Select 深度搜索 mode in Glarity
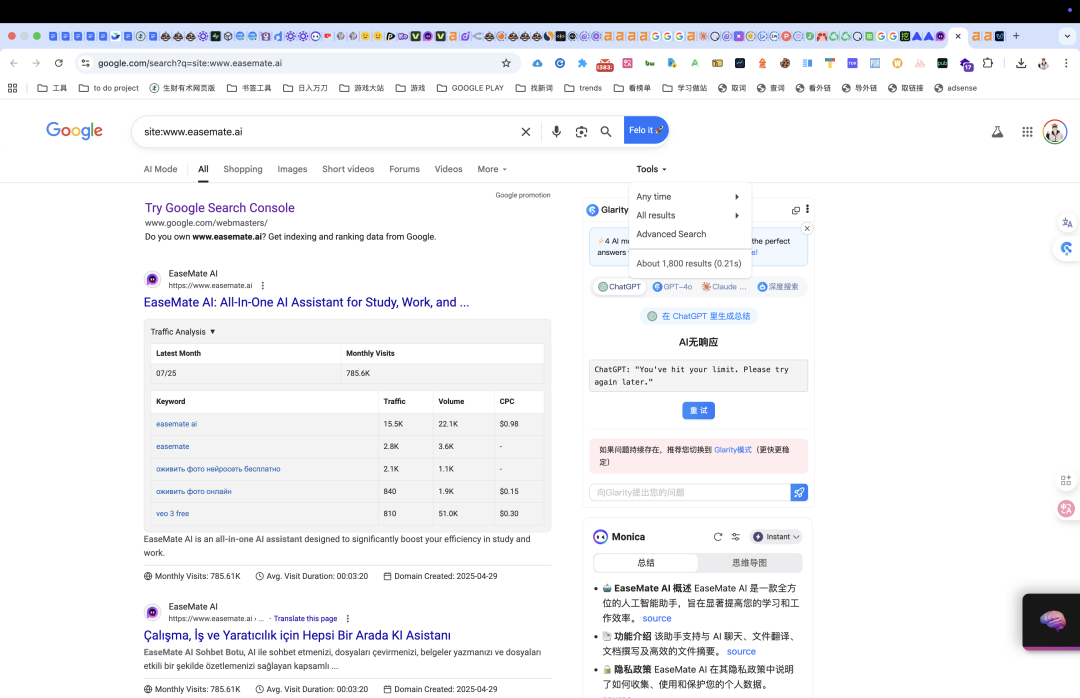This screenshot has height=698, width=1080. [778, 287]
